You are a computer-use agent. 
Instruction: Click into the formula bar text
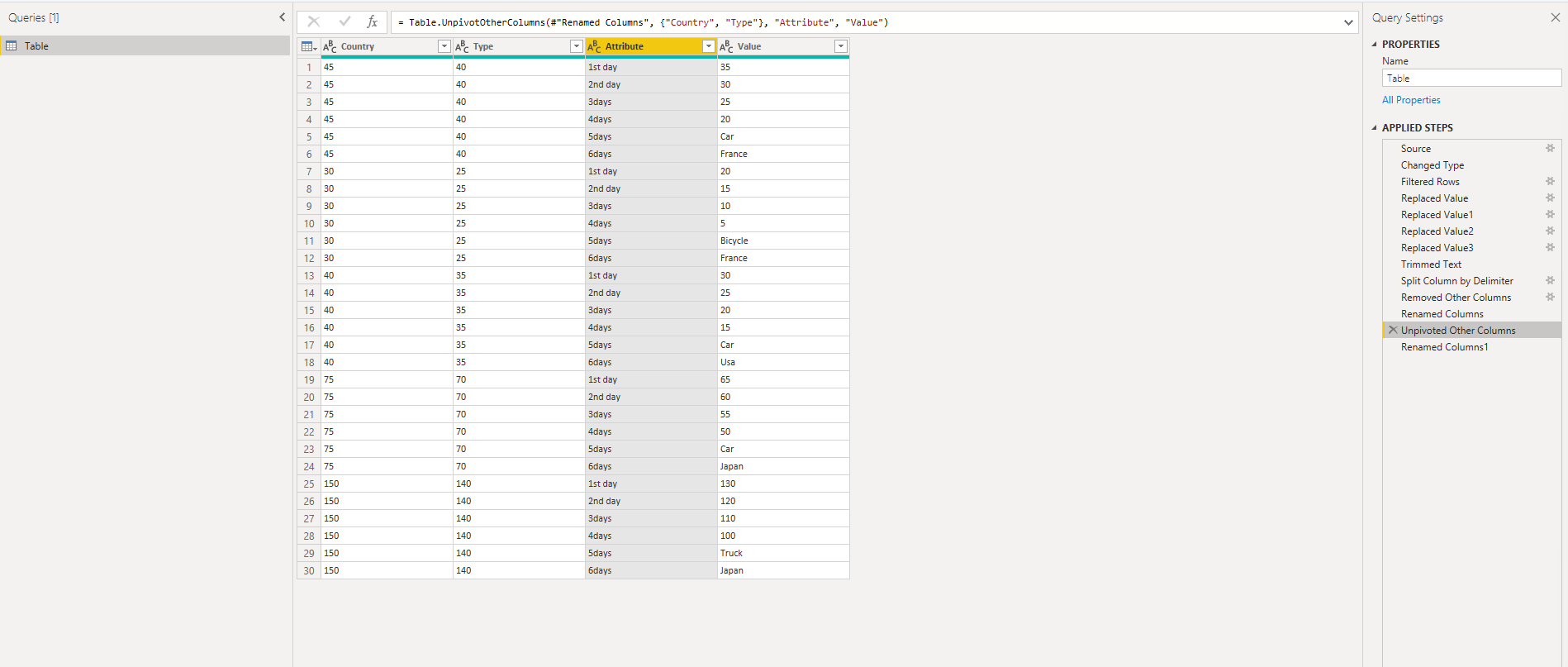click(867, 22)
